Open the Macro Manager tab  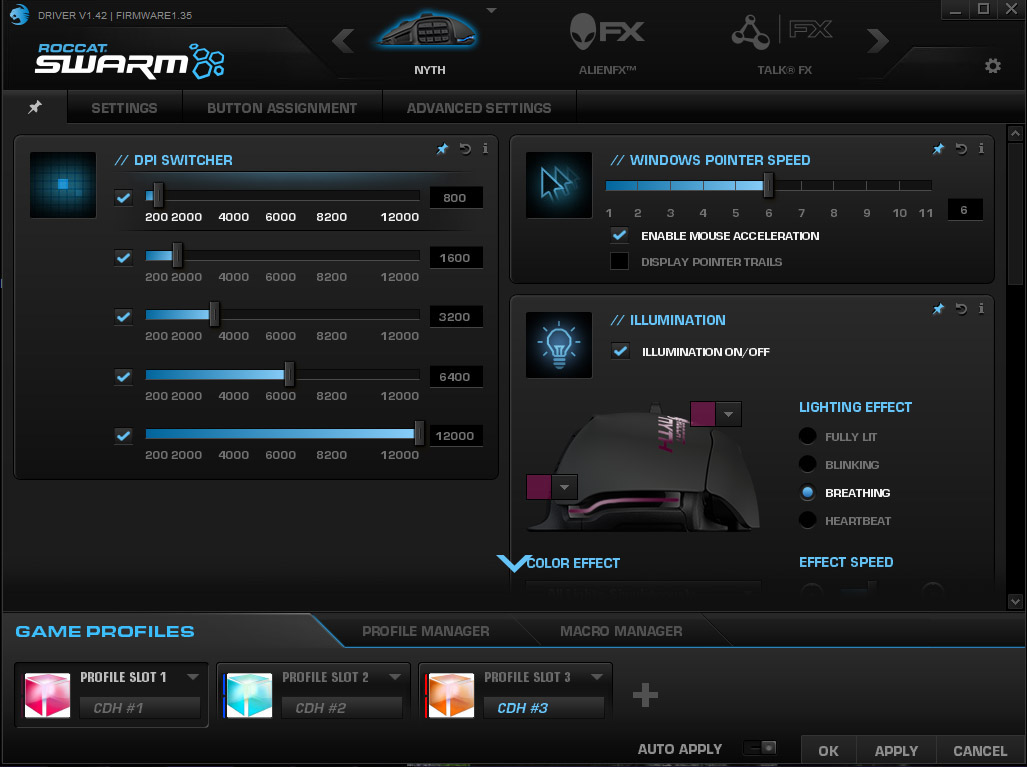pos(621,631)
